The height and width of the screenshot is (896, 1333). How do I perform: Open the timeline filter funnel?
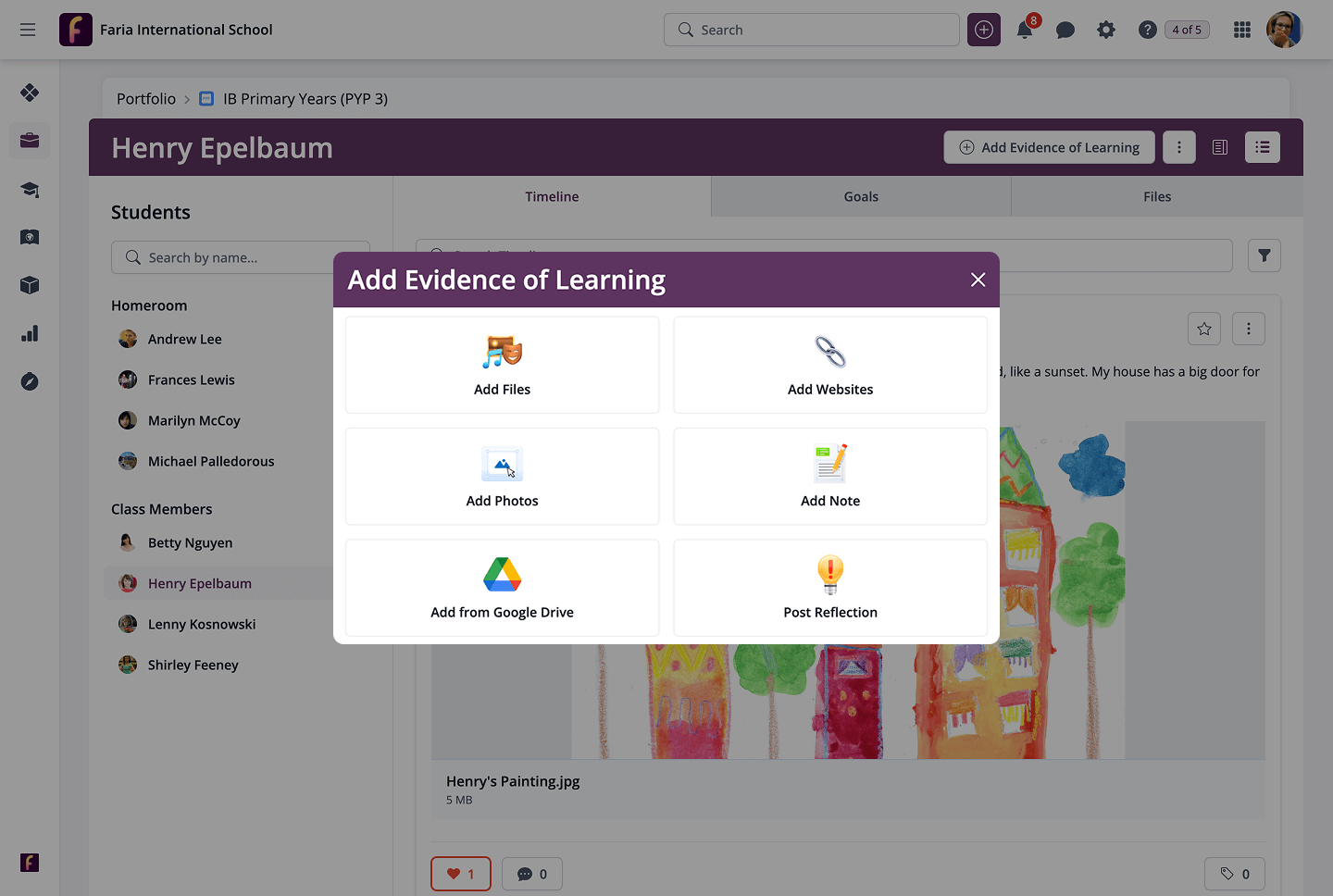point(1264,255)
